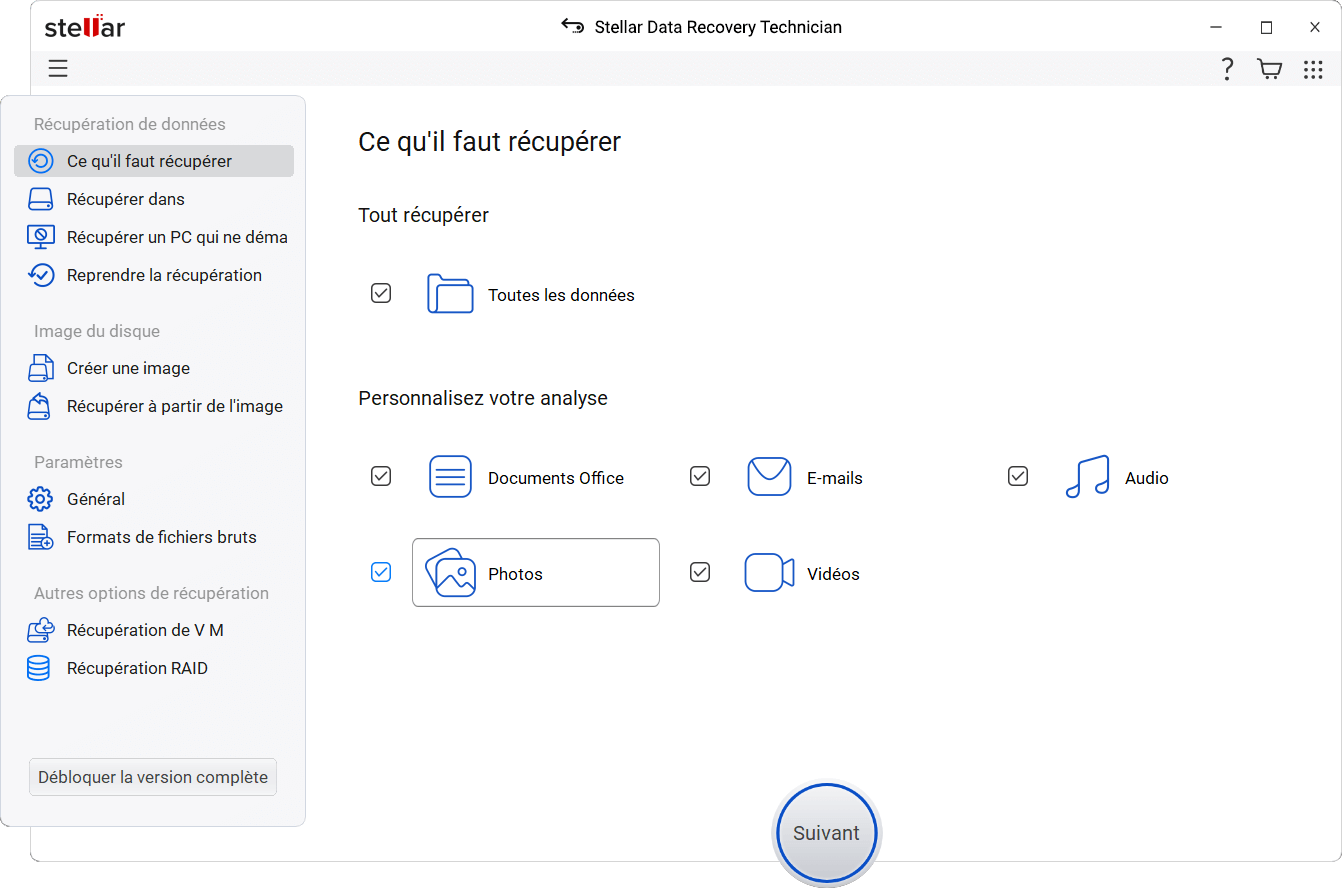Screen dimensions: 1342x888
Task: Click the Documents Office icon
Action: (450, 477)
